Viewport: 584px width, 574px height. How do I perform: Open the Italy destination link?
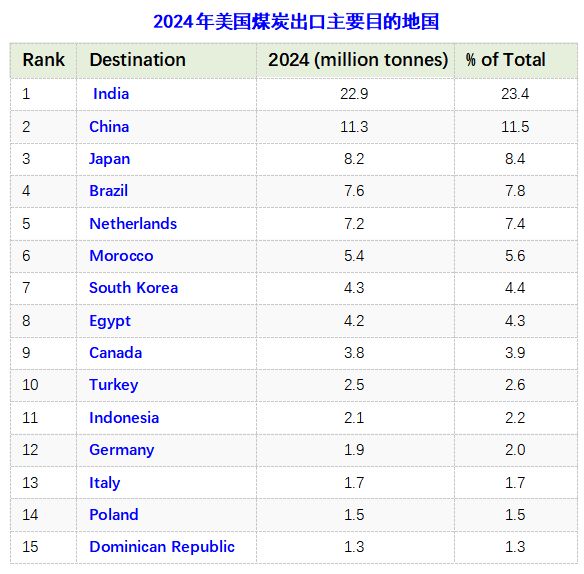105,483
